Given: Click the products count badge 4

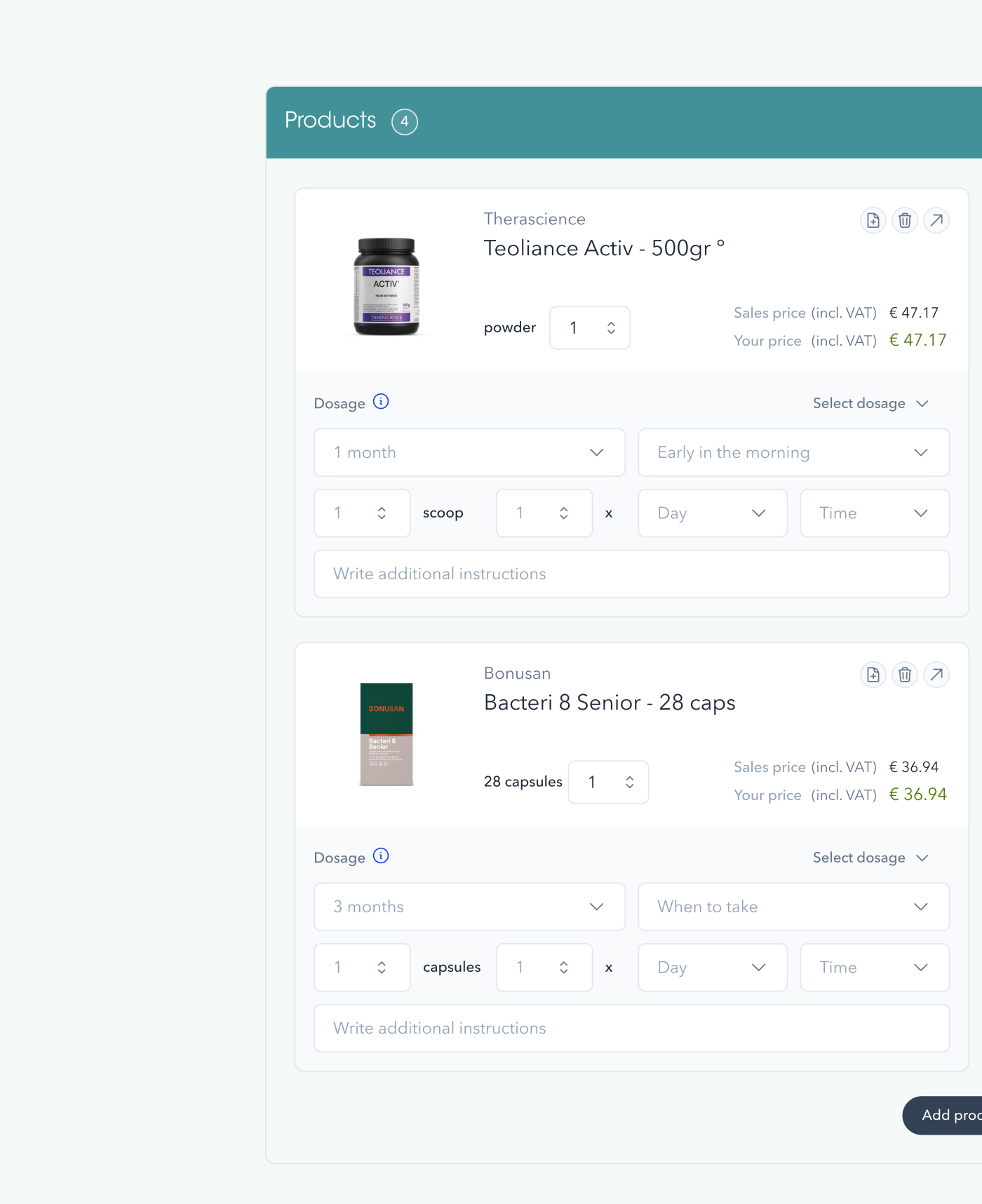Looking at the screenshot, I should point(405,122).
